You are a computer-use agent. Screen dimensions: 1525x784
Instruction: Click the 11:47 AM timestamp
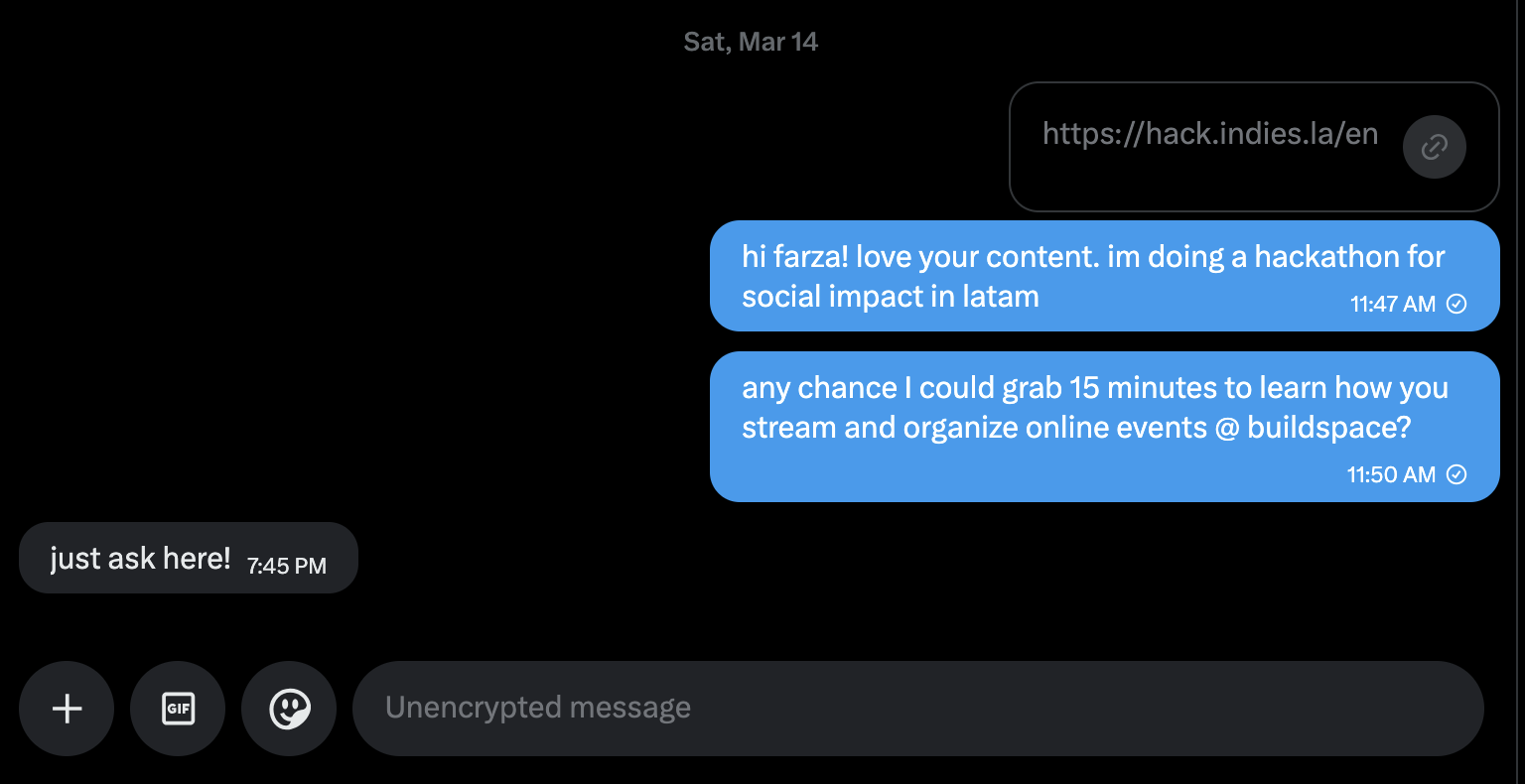click(1392, 304)
